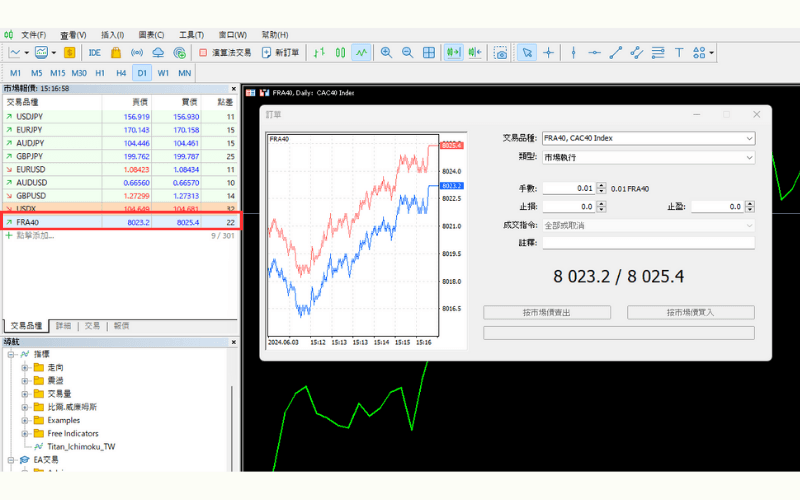This screenshot has height=500, width=800.
Task: Click the 按市場價買入 buy button
Action: tap(690, 312)
